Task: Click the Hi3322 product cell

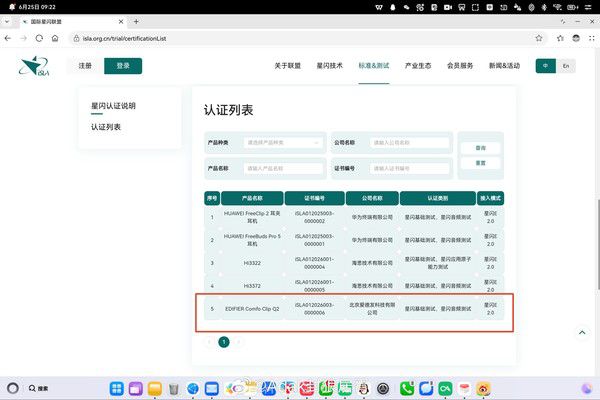Action: point(252,263)
